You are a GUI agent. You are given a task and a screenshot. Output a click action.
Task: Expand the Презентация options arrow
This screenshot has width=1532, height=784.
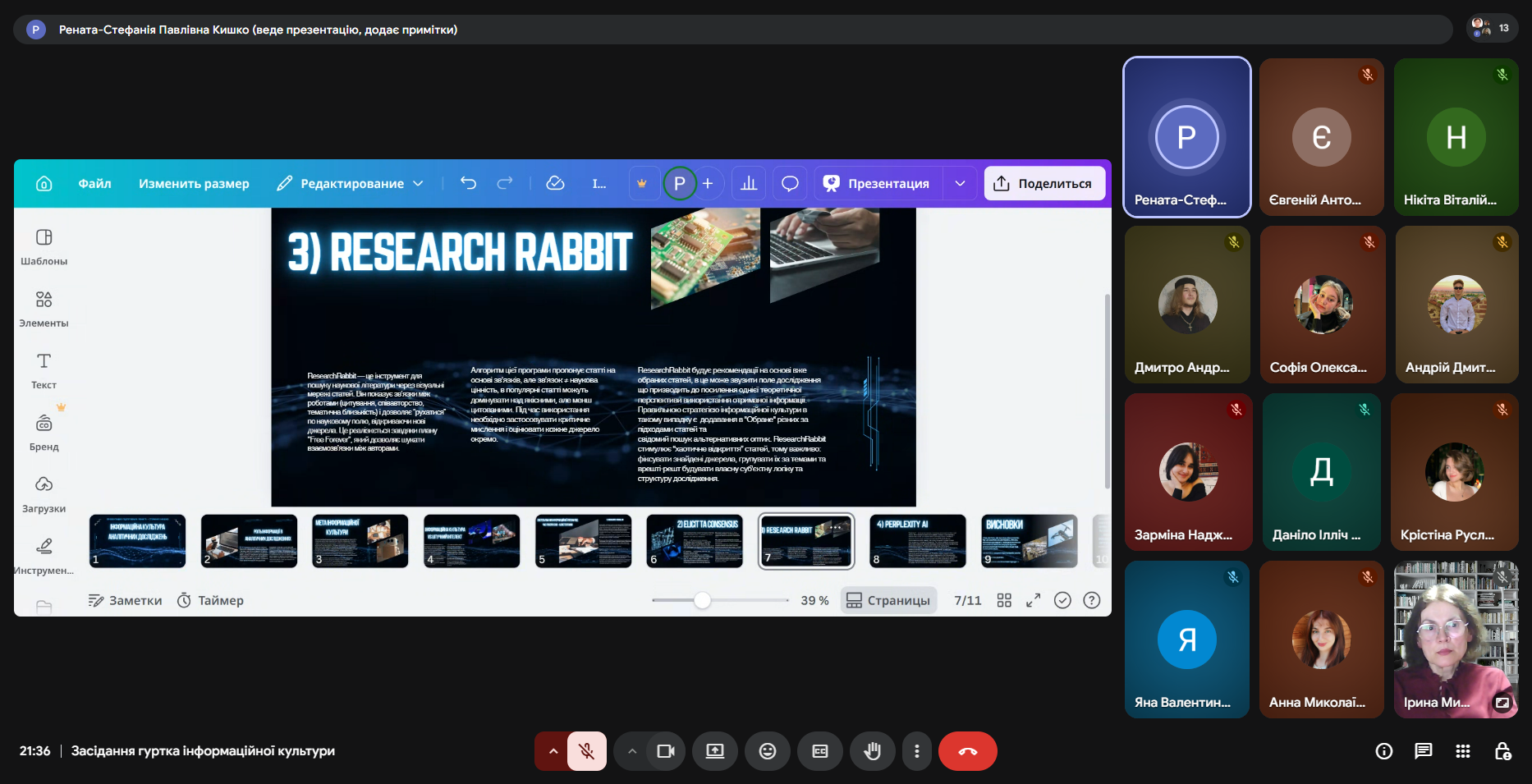960,183
